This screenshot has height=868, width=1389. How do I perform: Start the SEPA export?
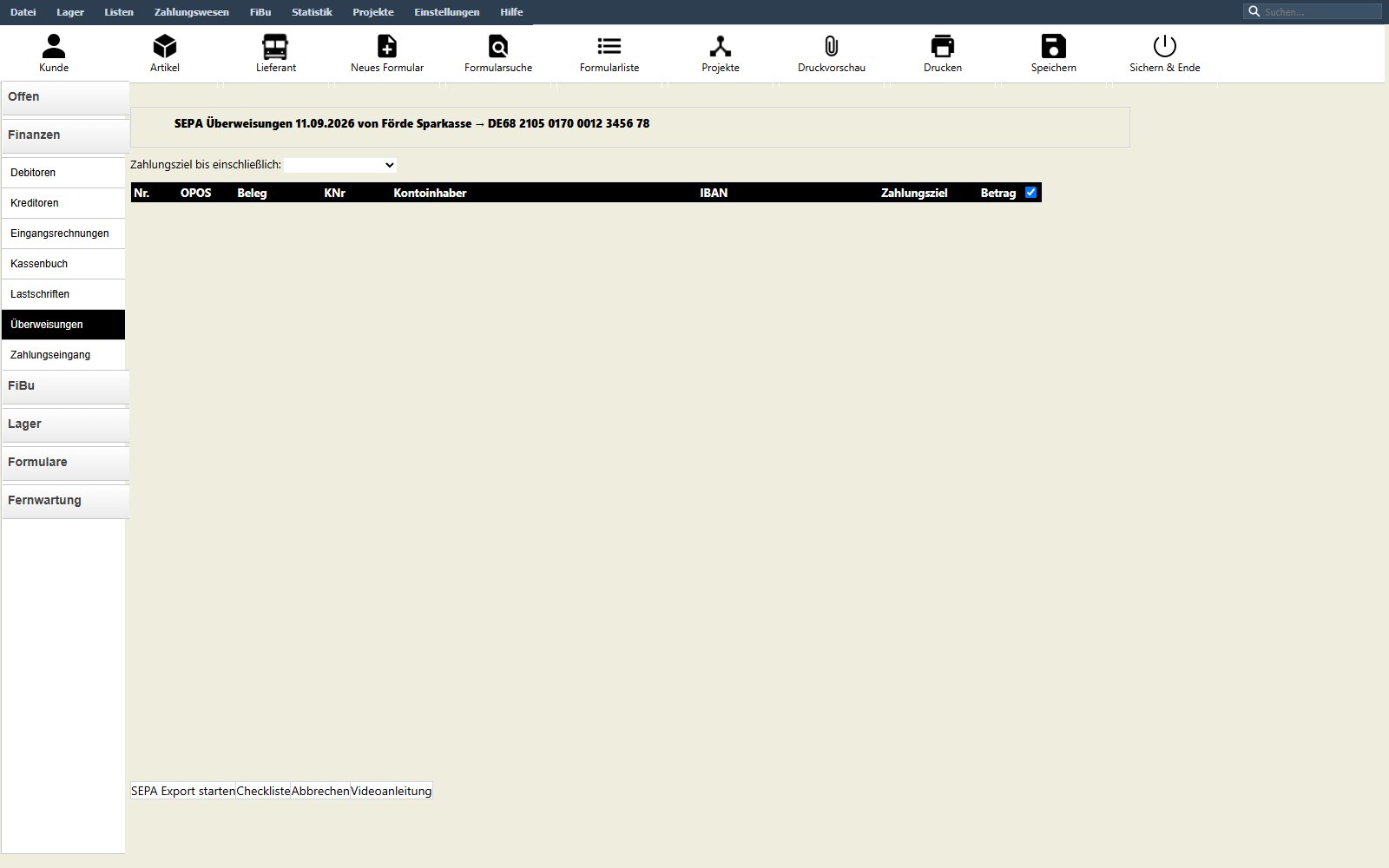[183, 791]
